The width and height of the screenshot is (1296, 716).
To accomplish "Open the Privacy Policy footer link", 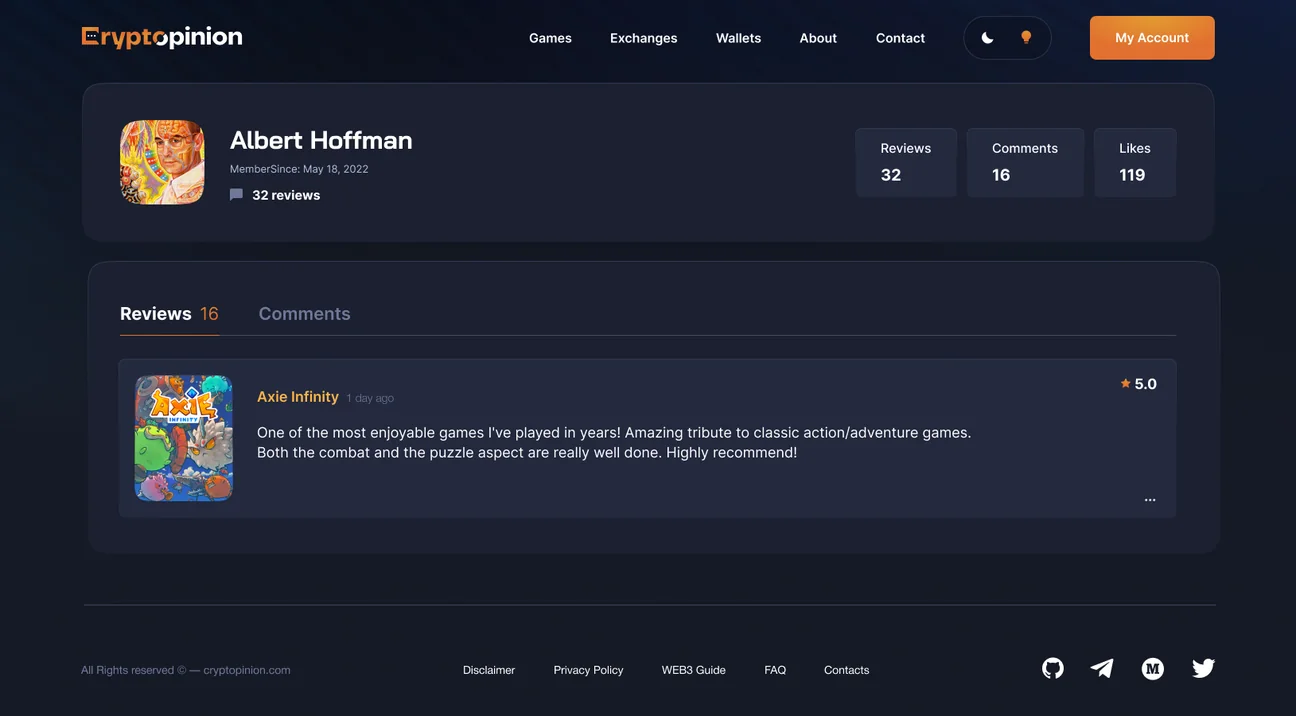I will click(x=588, y=670).
